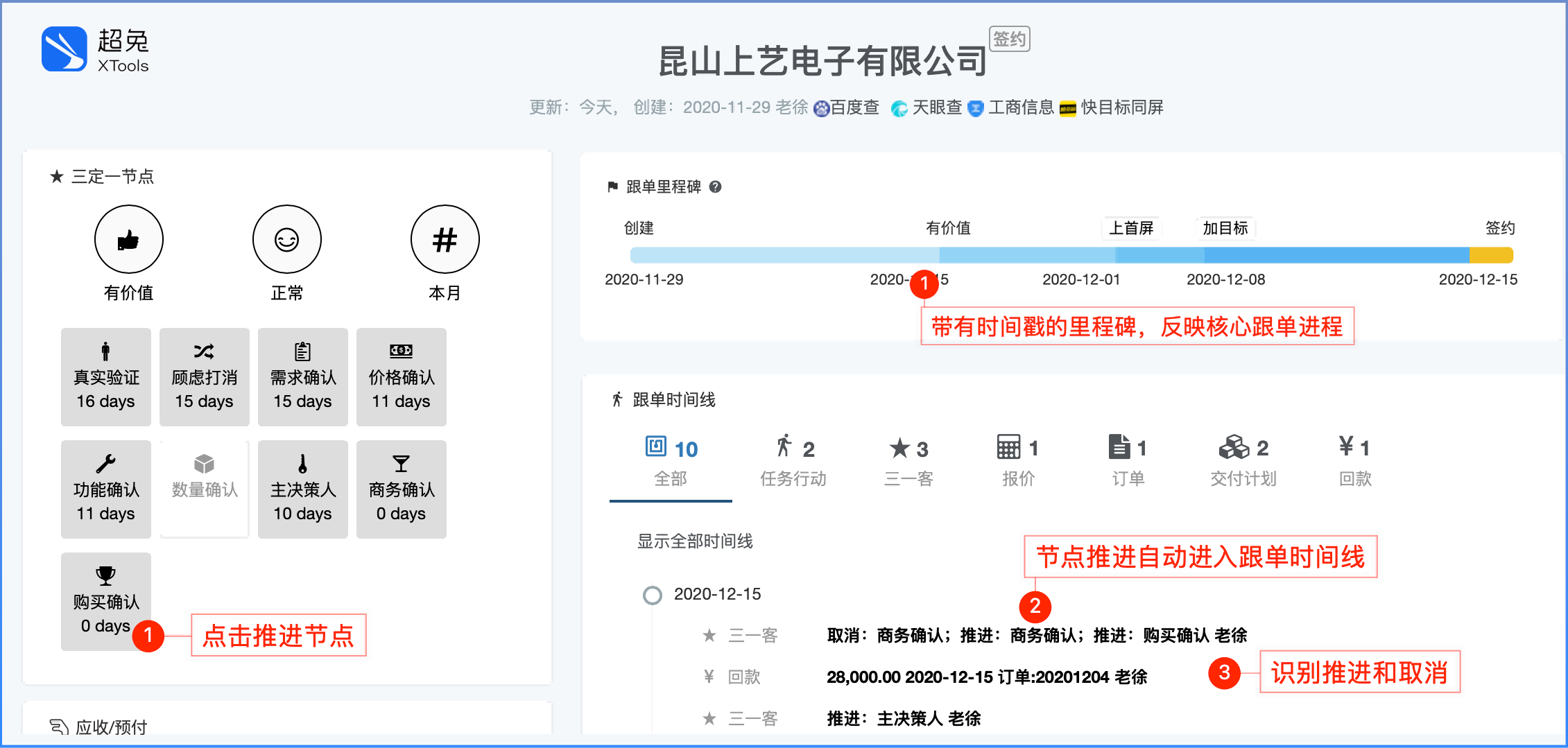1568x748 pixels.
Task: Open the 天眼查 lookup link
Action: tap(927, 107)
